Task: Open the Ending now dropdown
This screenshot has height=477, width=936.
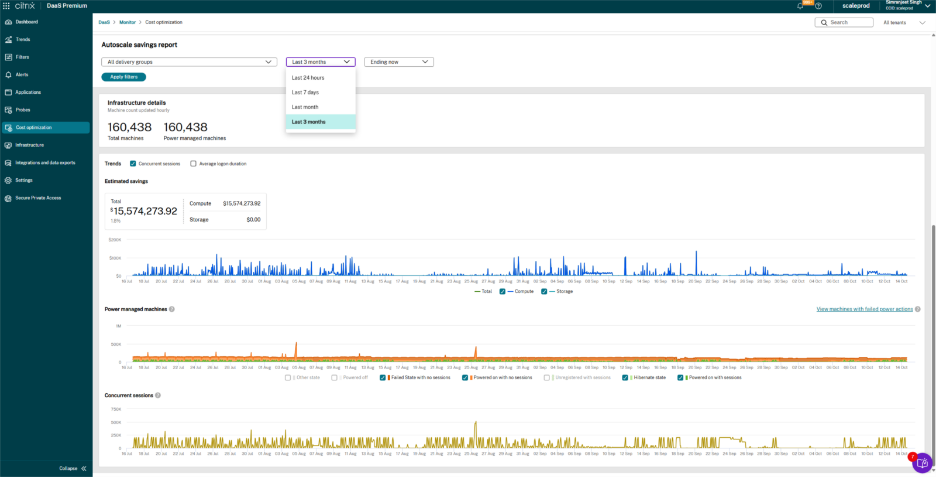Action: click(398, 62)
